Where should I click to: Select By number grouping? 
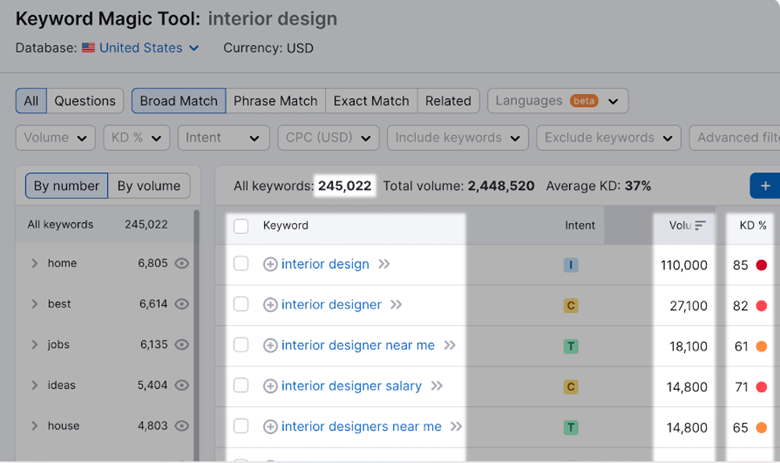(67, 186)
